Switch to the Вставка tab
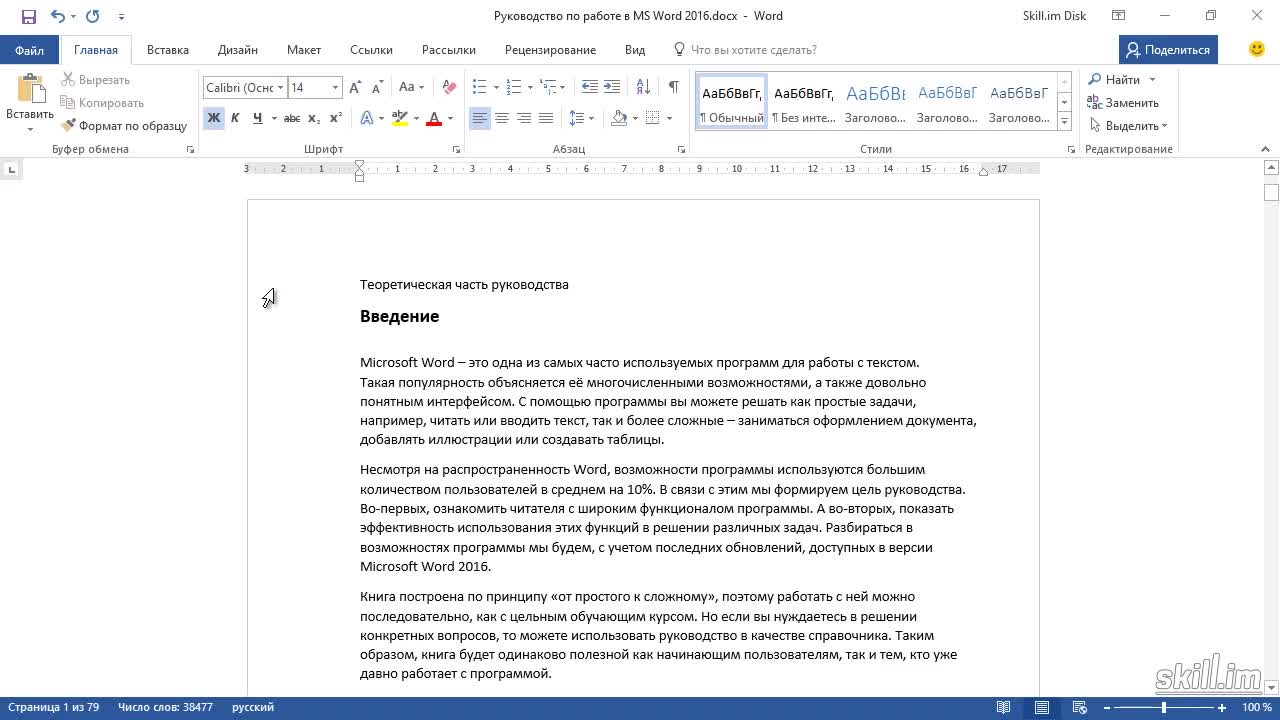This screenshot has height=720, width=1280. pos(168,50)
